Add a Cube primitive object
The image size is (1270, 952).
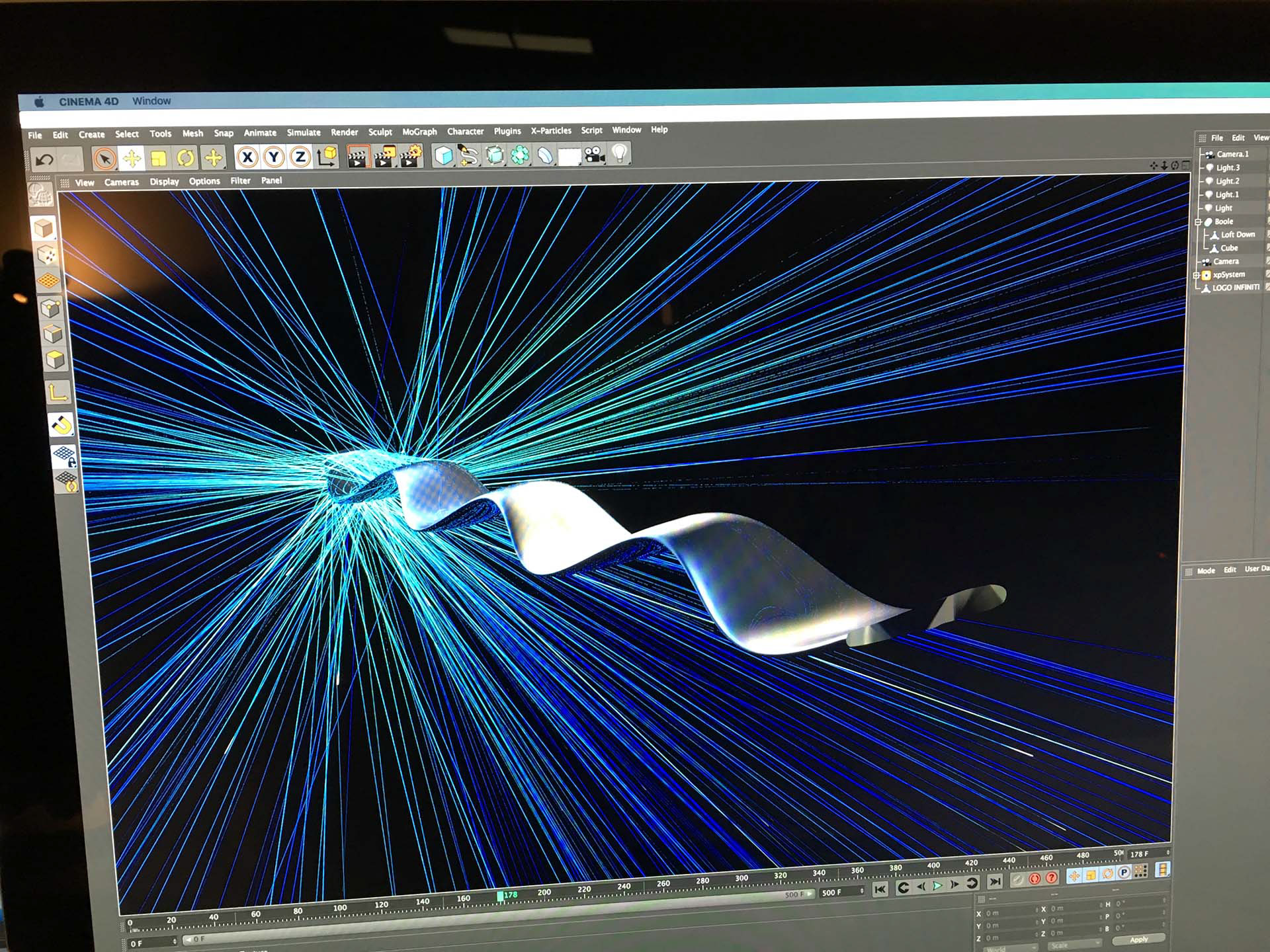[x=443, y=156]
